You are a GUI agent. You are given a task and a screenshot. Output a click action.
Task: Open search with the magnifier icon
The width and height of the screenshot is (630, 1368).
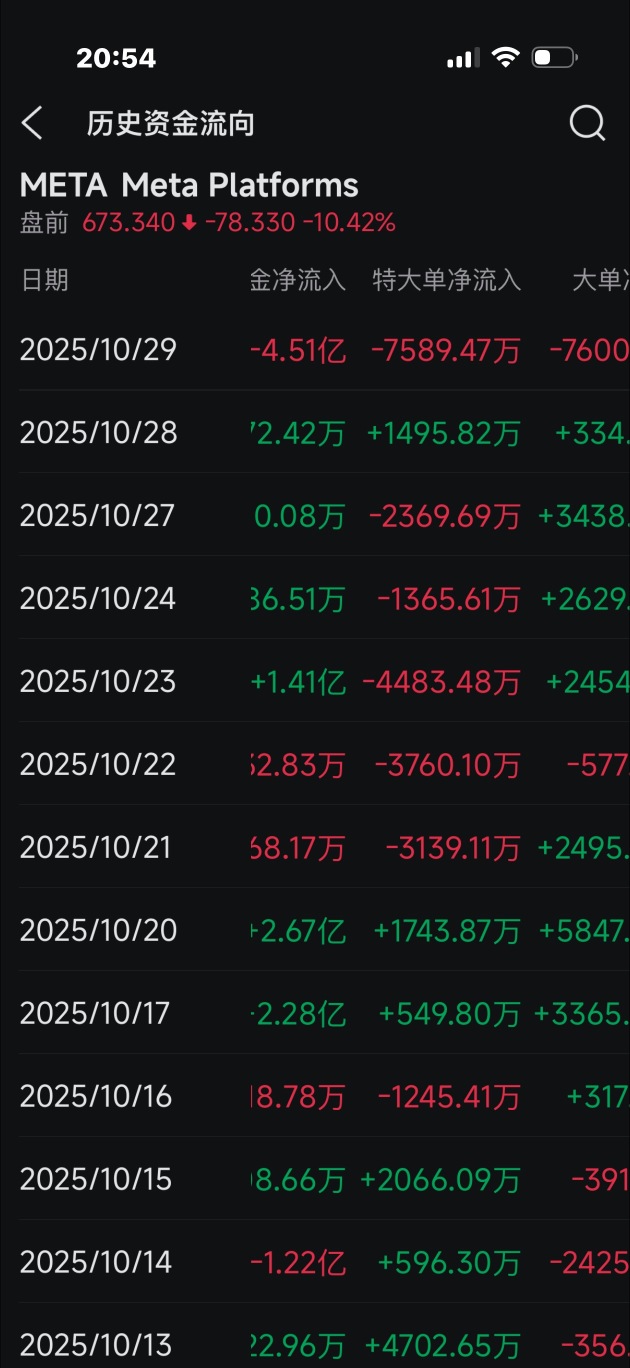(x=587, y=123)
